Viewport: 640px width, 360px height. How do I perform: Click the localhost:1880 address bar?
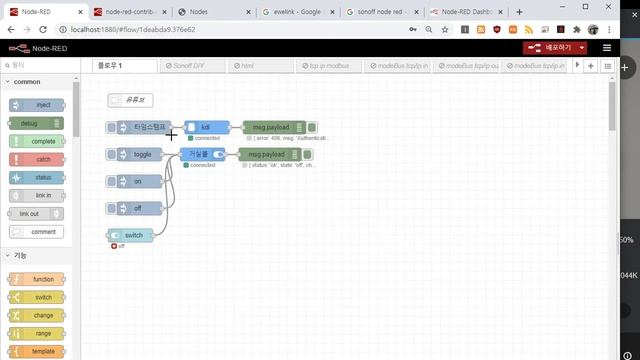click(x=233, y=29)
